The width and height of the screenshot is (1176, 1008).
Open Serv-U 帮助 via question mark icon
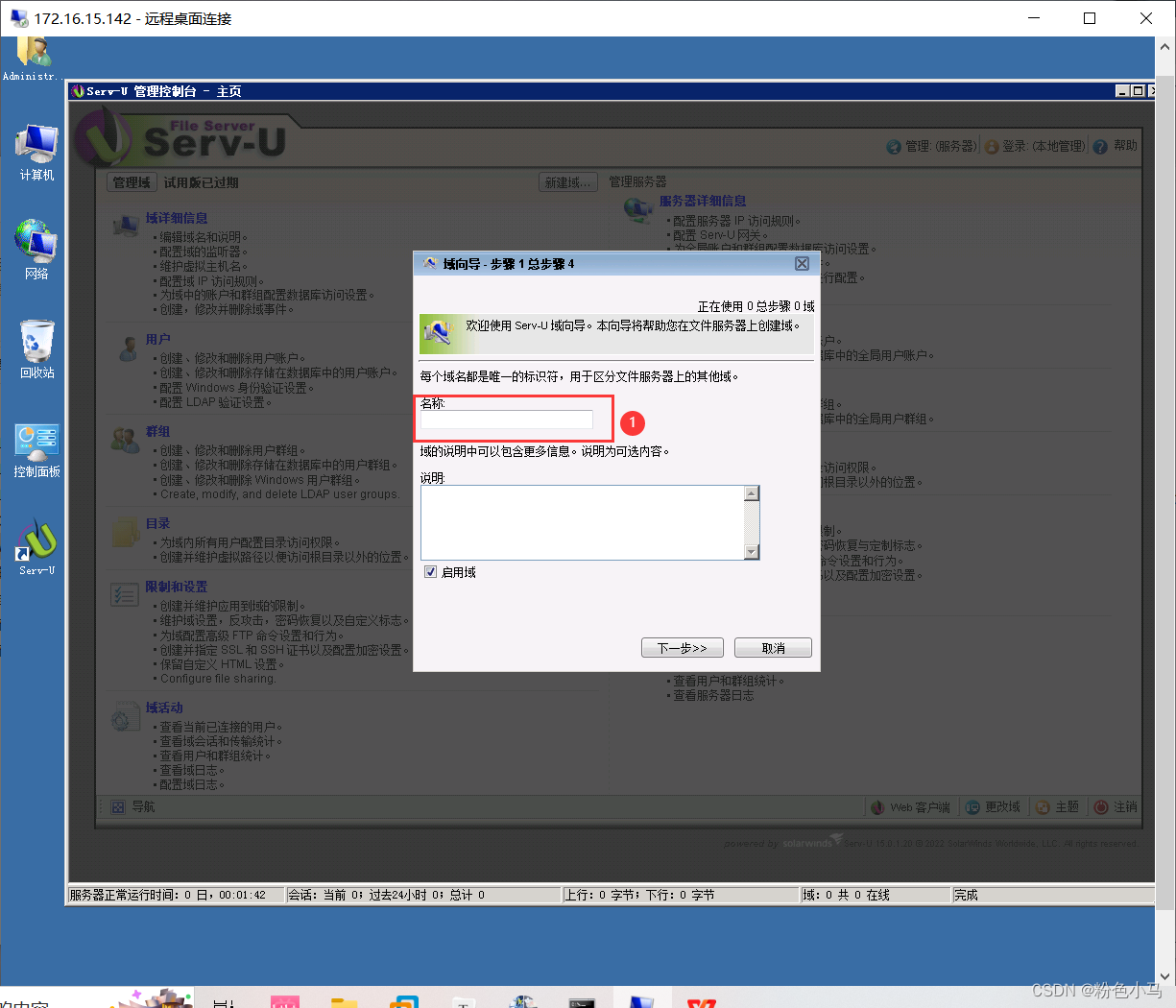coord(1100,145)
